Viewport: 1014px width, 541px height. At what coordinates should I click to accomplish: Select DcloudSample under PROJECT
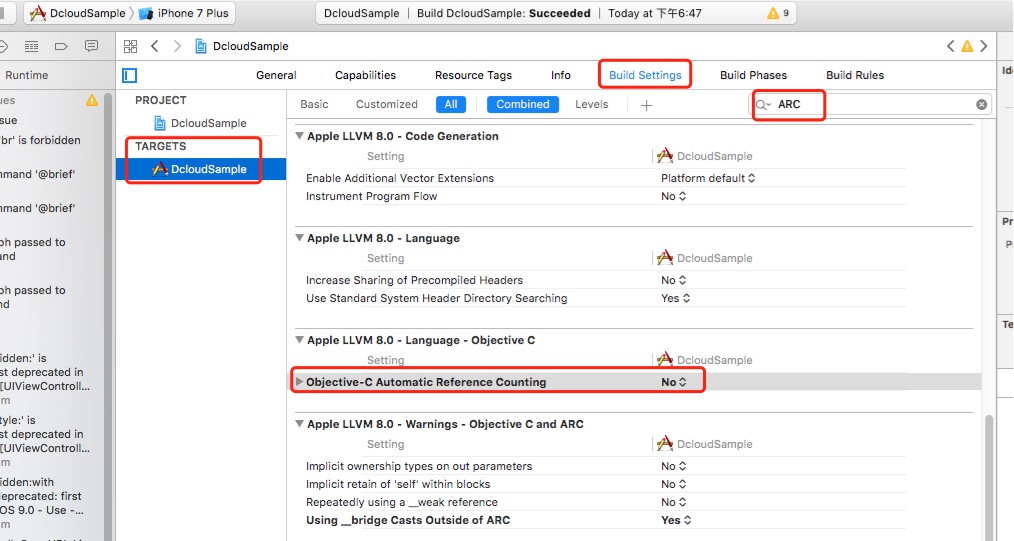[200, 123]
